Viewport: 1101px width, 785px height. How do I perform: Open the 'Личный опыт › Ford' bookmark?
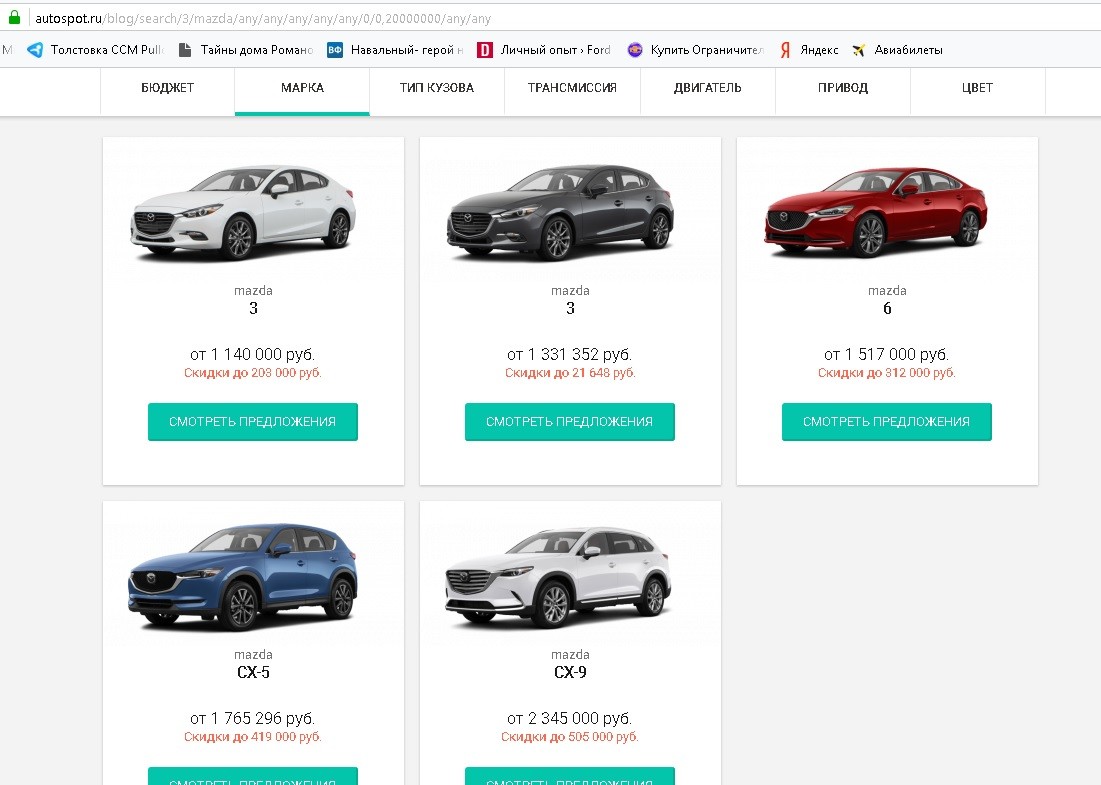[x=544, y=49]
